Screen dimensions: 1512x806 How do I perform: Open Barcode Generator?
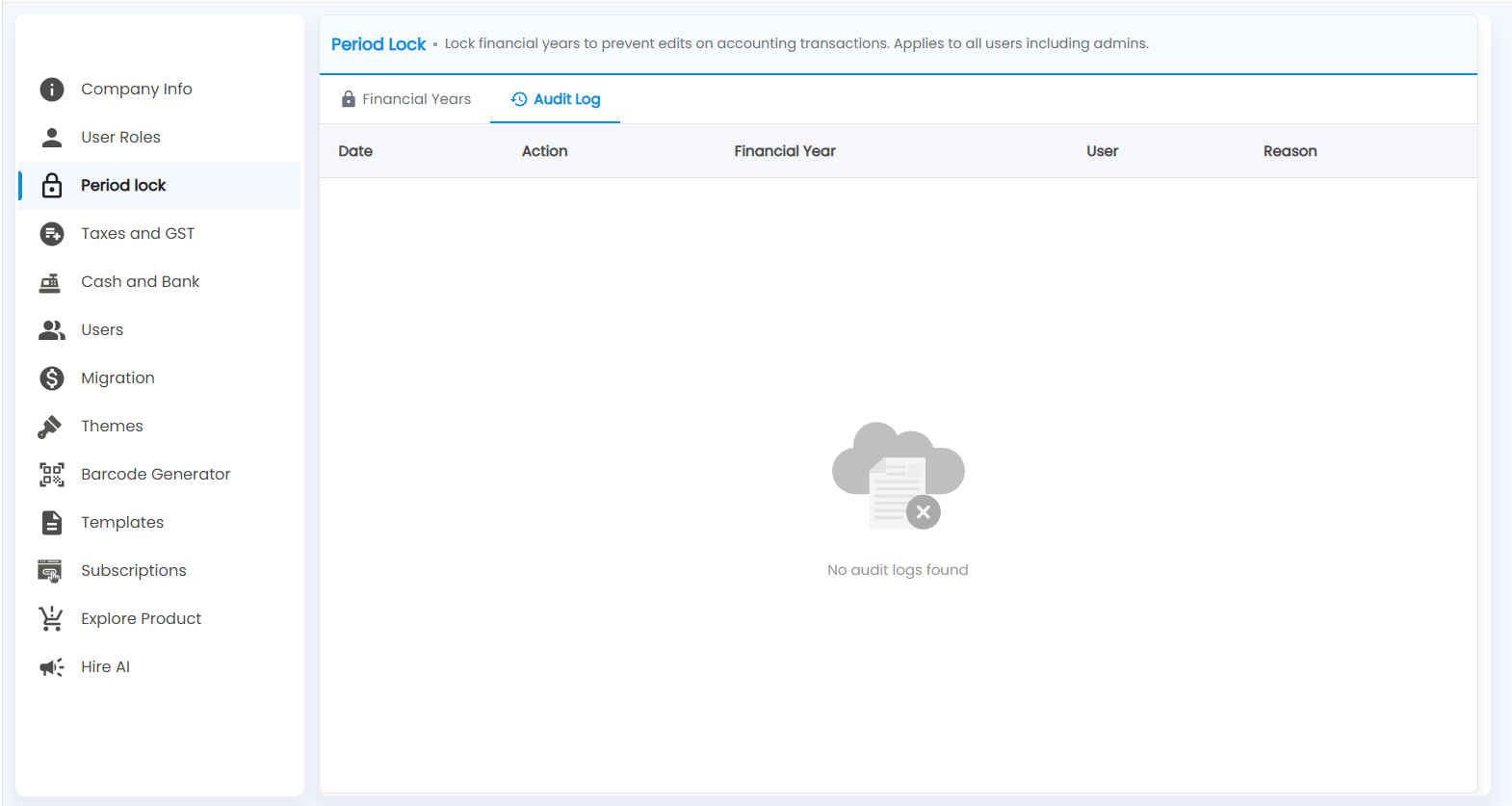[160, 475]
